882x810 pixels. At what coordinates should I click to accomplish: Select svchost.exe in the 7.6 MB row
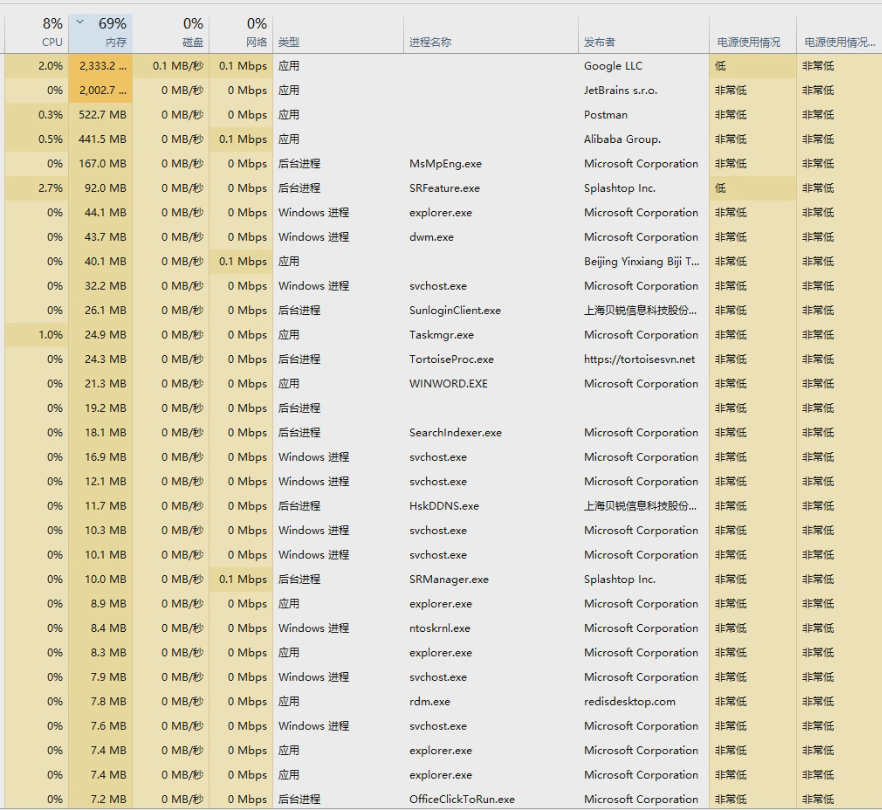coord(438,726)
